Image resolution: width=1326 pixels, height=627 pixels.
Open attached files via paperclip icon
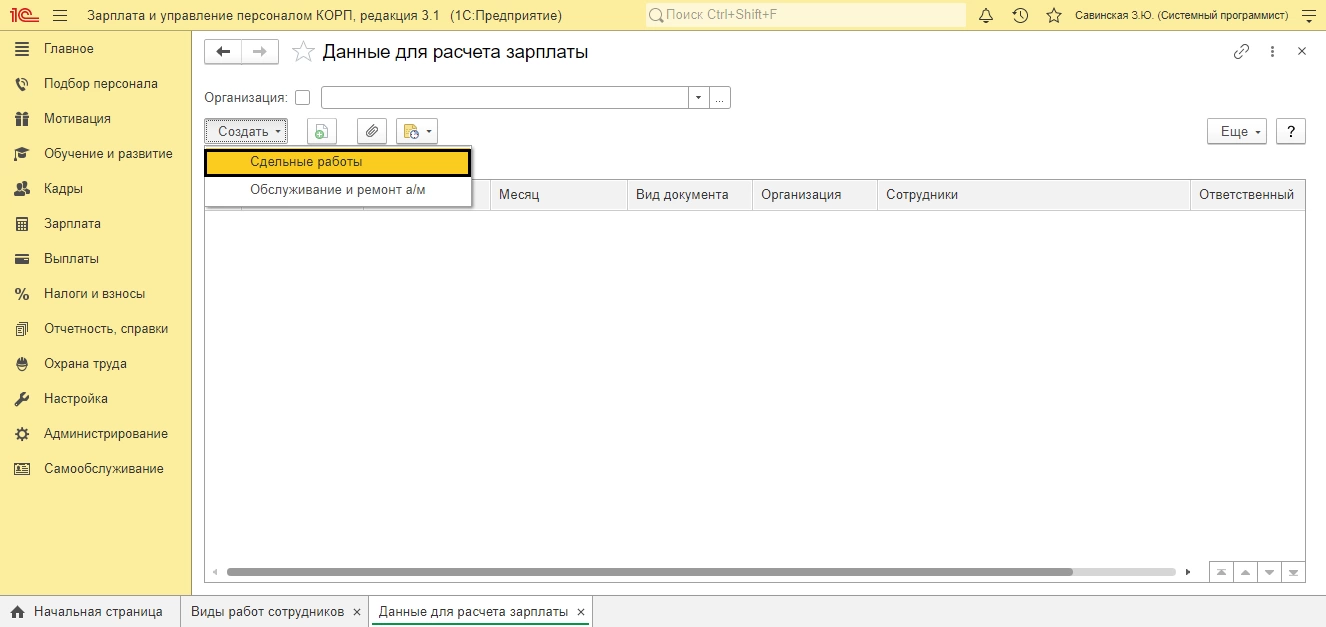point(372,131)
